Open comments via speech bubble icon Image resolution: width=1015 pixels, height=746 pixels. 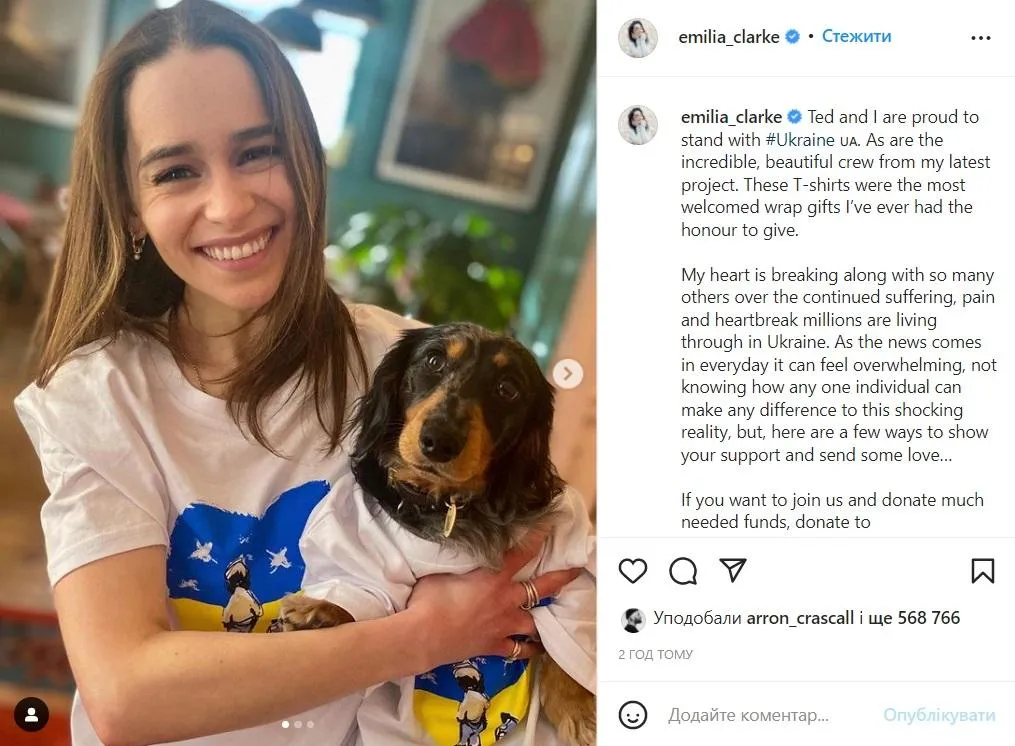pyautogui.click(x=683, y=571)
